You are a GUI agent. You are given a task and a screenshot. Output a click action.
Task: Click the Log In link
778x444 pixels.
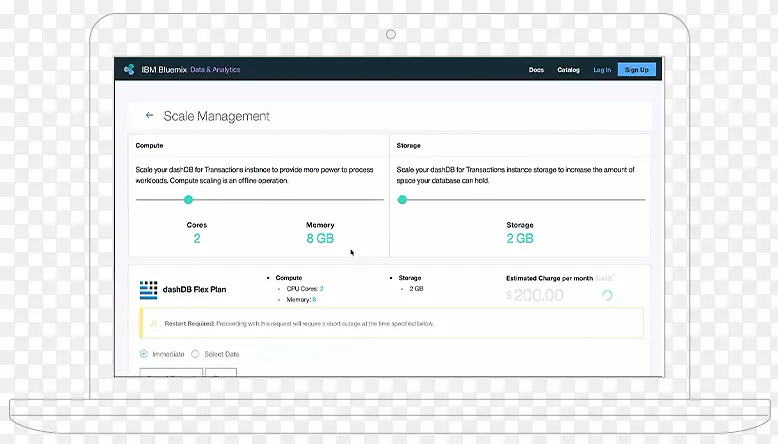pyautogui.click(x=602, y=70)
